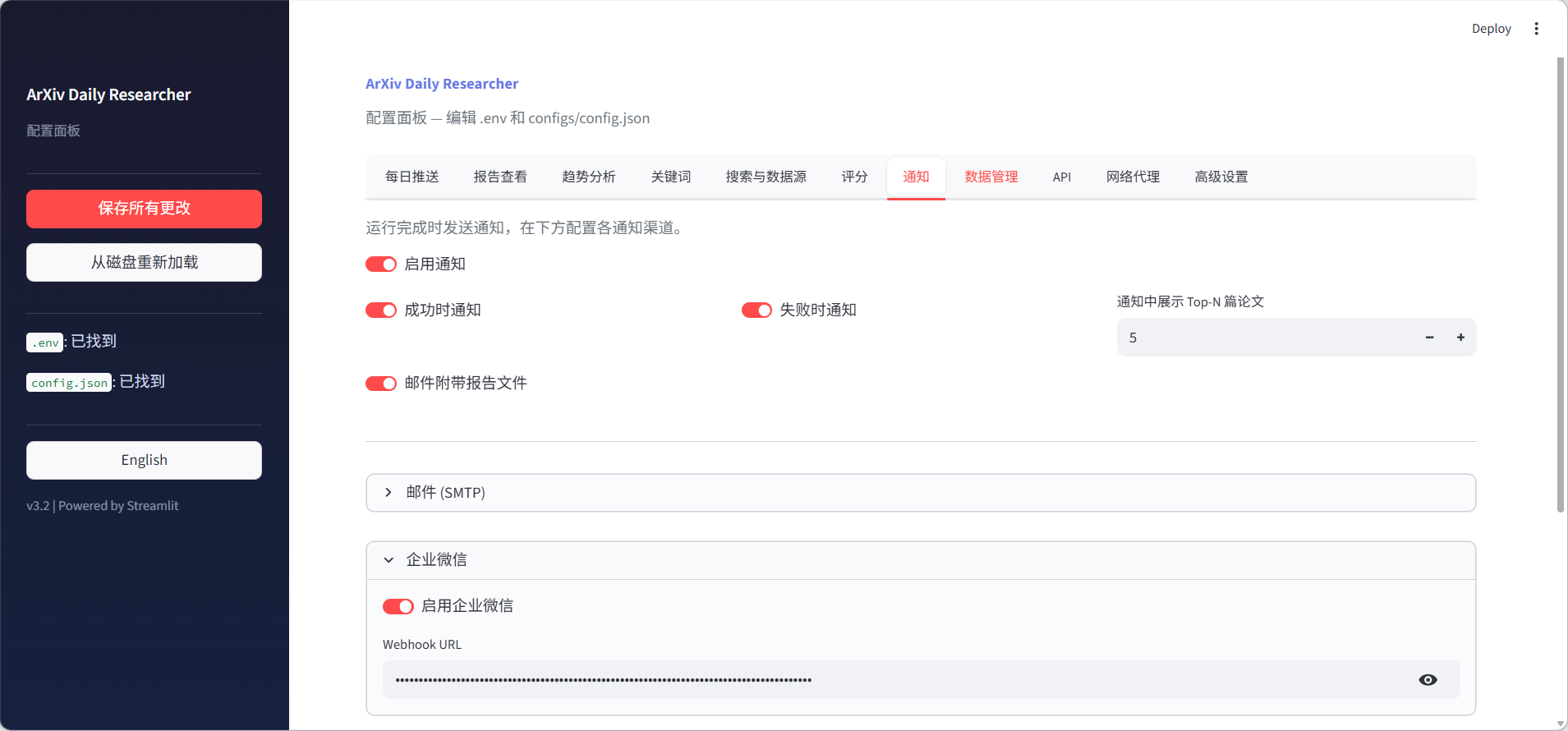Viewport: 1568px width, 731px height.
Task: Click the Deploy button
Action: click(x=1491, y=29)
